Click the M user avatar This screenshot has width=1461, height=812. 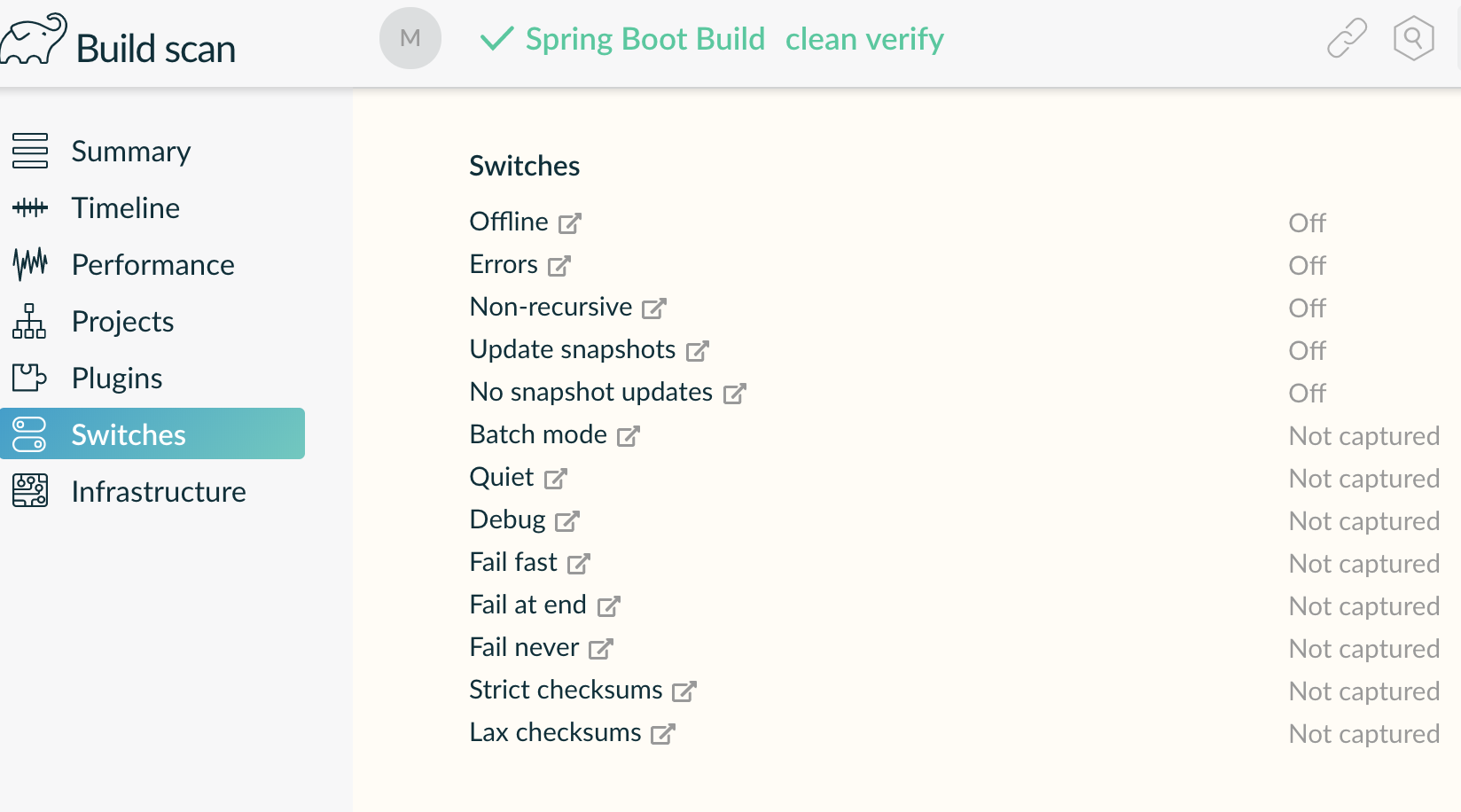tap(410, 38)
